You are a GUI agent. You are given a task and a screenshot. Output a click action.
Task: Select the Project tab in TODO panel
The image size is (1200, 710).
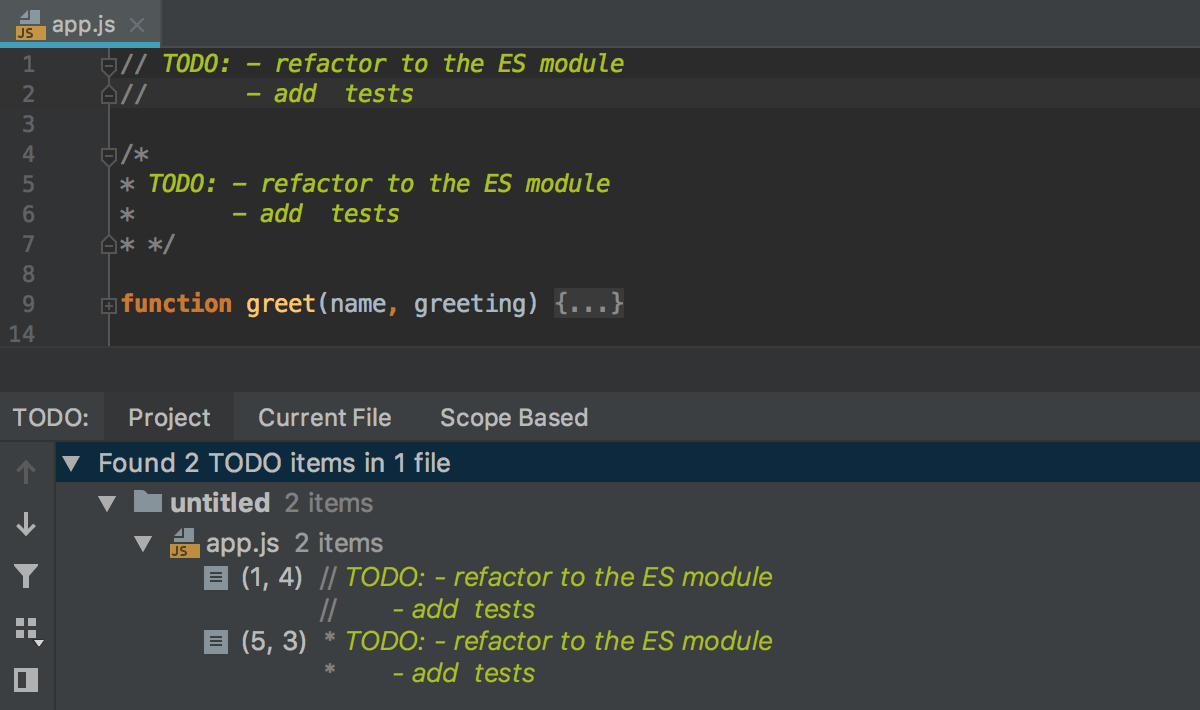pyautogui.click(x=169, y=417)
